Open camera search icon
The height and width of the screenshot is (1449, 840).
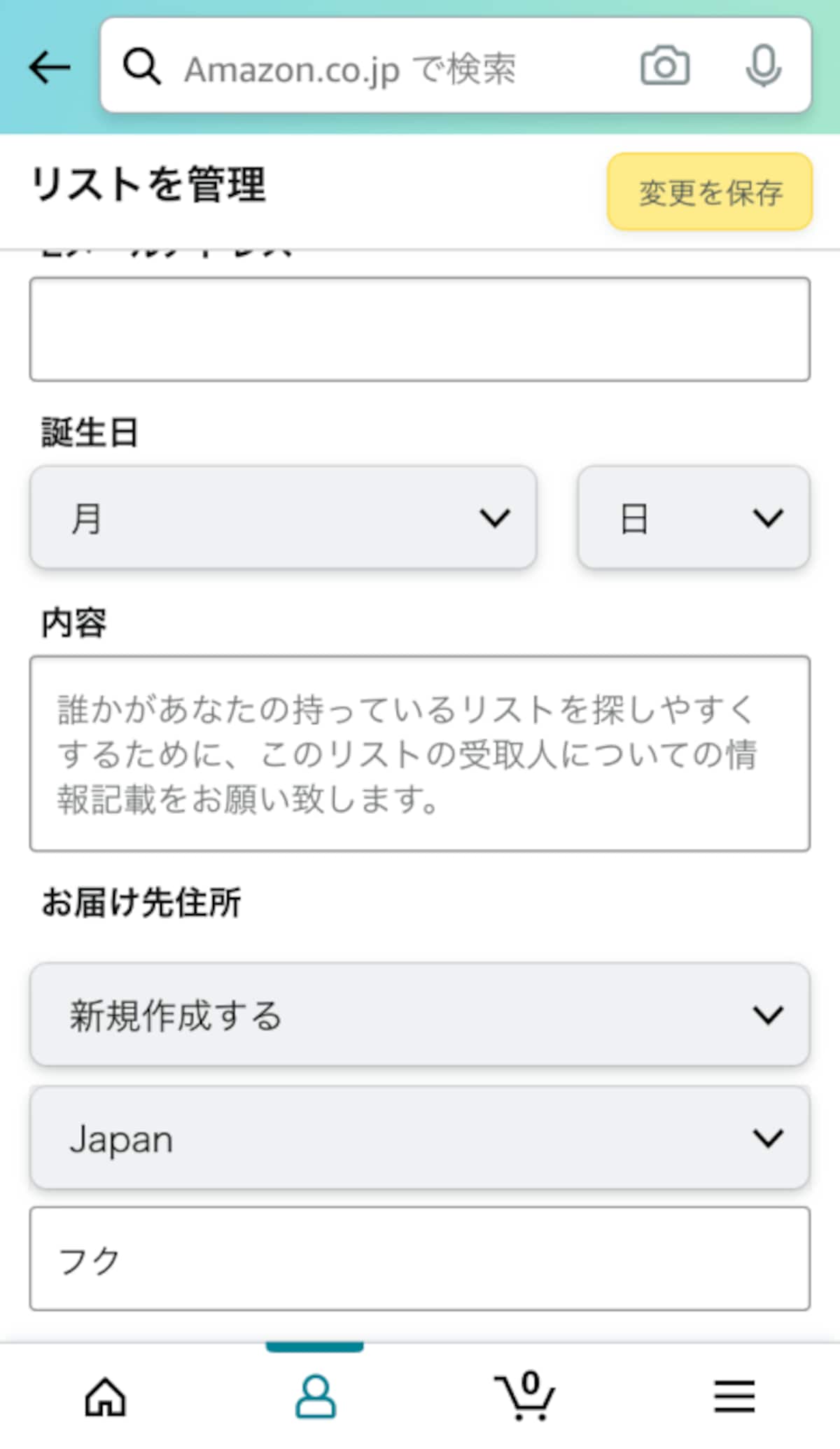[665, 67]
